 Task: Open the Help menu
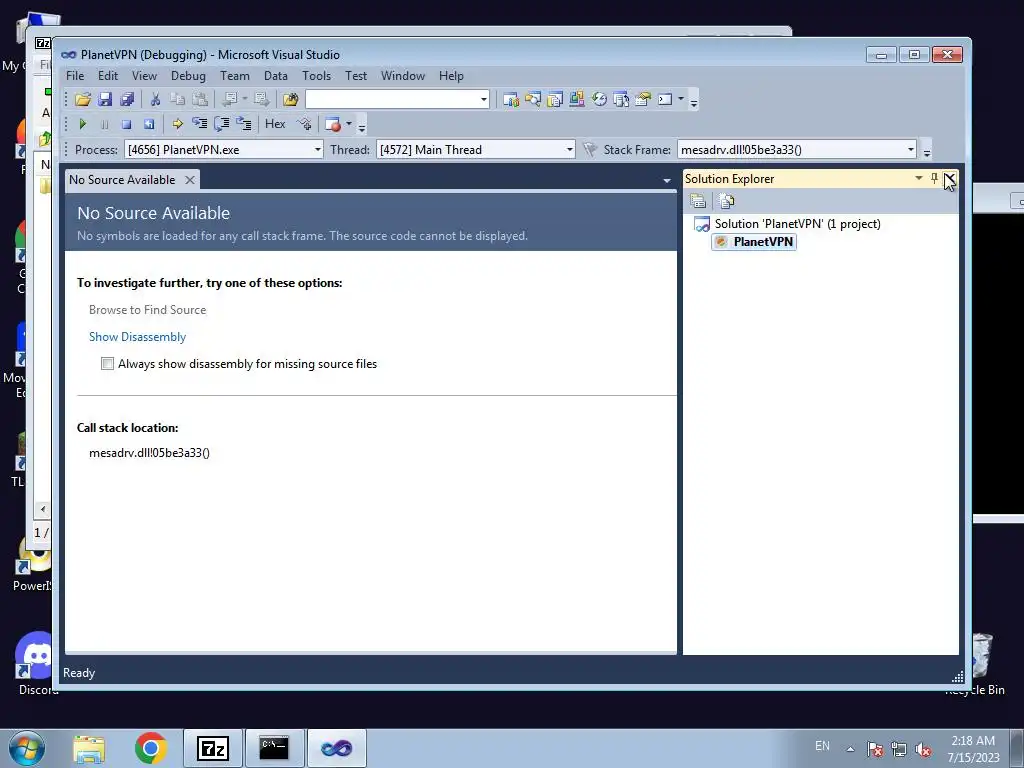tap(451, 76)
